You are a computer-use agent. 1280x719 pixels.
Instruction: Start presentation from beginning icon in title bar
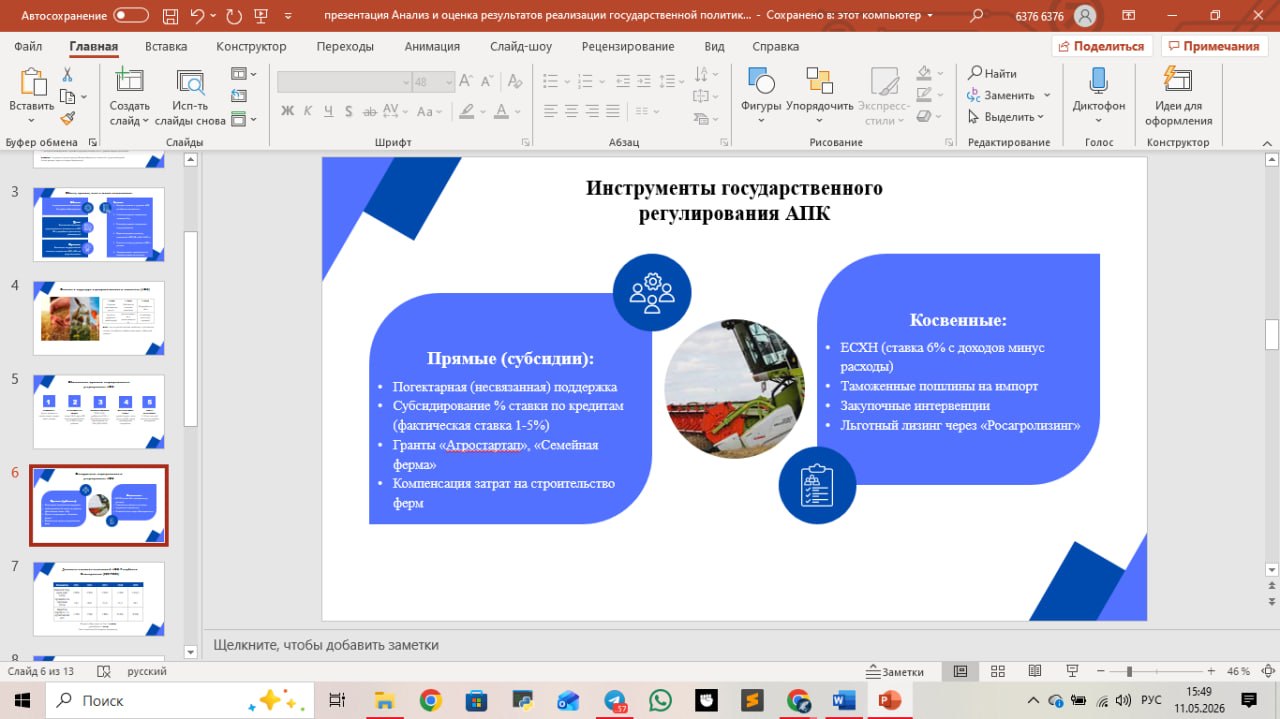[x=263, y=16]
